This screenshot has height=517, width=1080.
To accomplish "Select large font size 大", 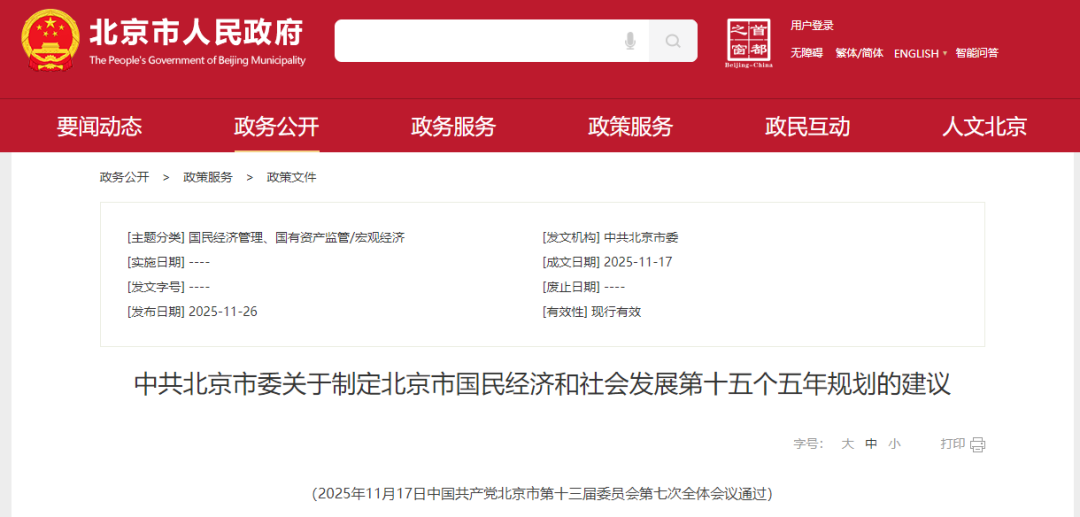I will click(847, 444).
